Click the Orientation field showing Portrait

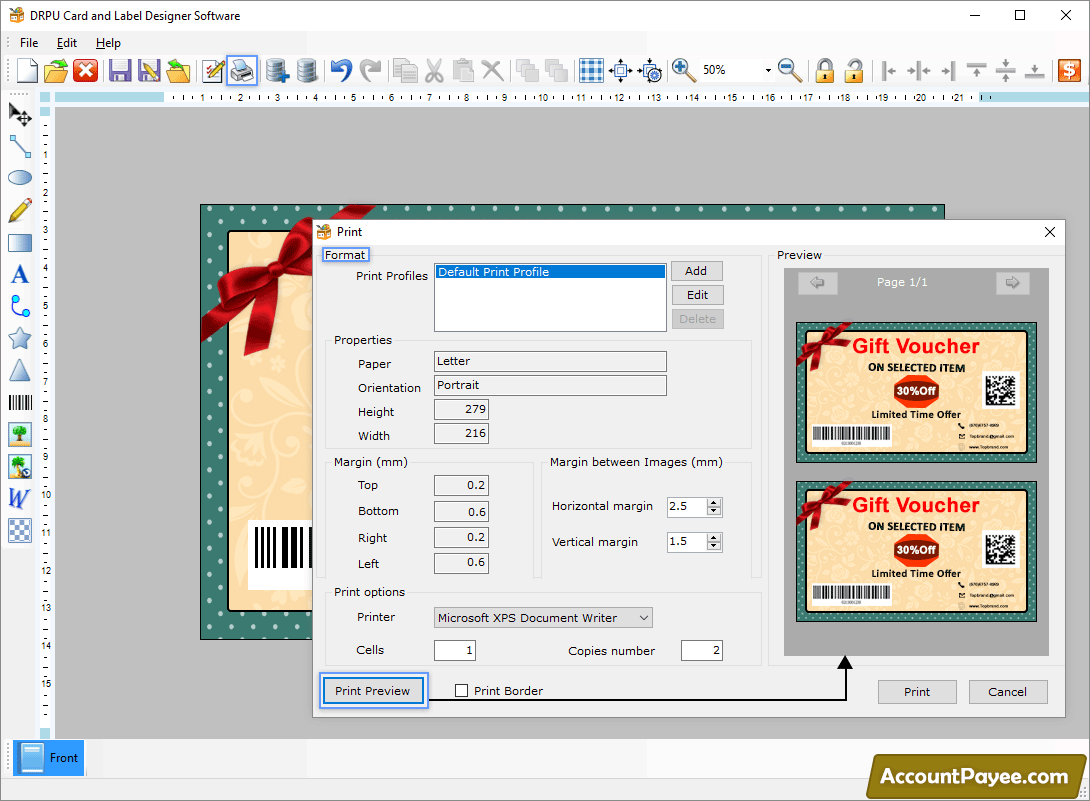551,385
